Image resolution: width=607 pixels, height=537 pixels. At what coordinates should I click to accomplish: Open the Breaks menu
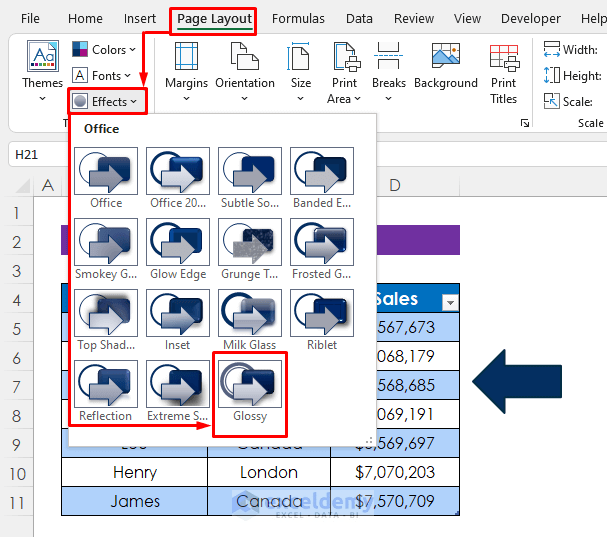[x=389, y=72]
